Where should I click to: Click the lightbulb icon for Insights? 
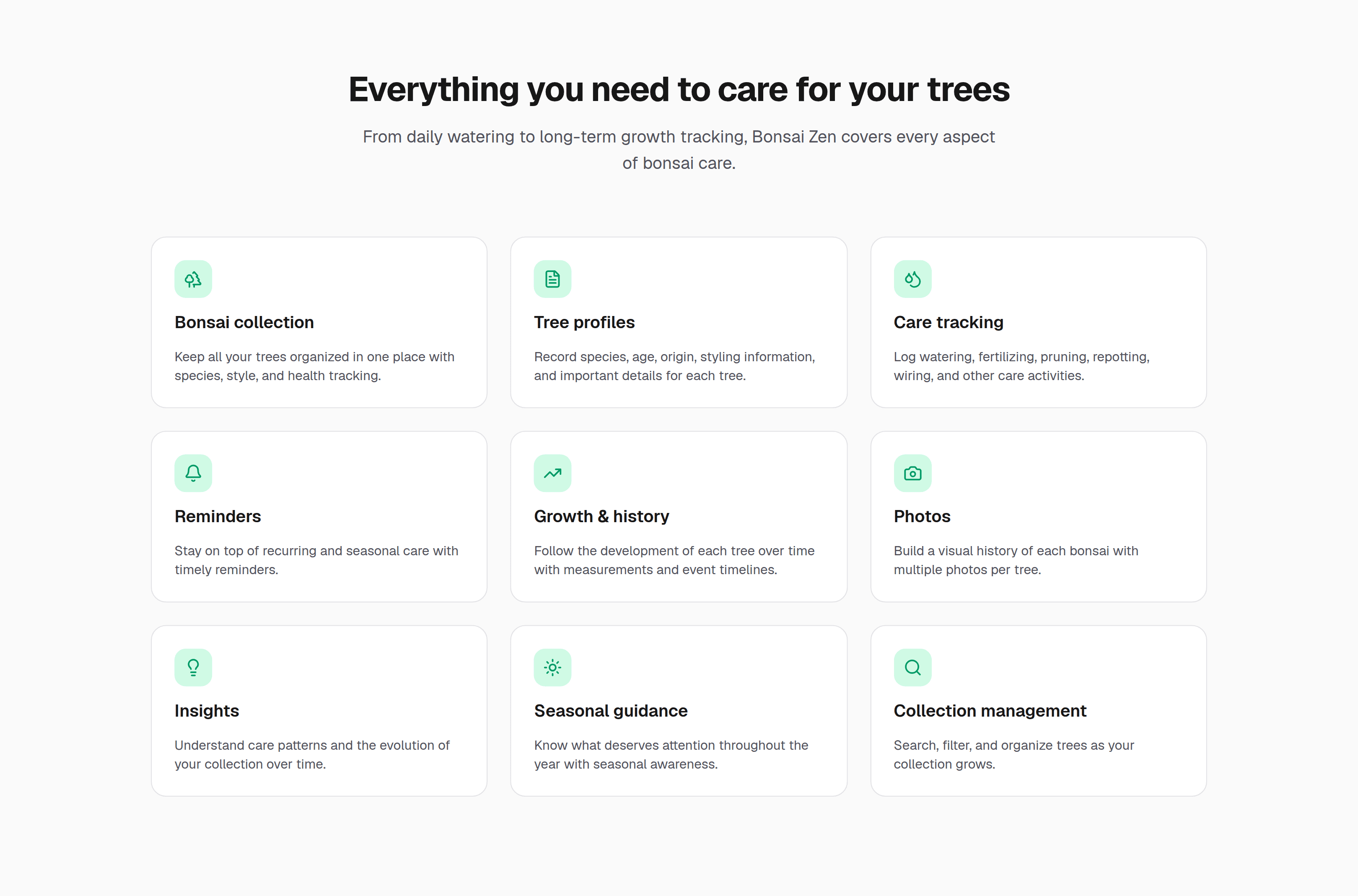click(193, 667)
